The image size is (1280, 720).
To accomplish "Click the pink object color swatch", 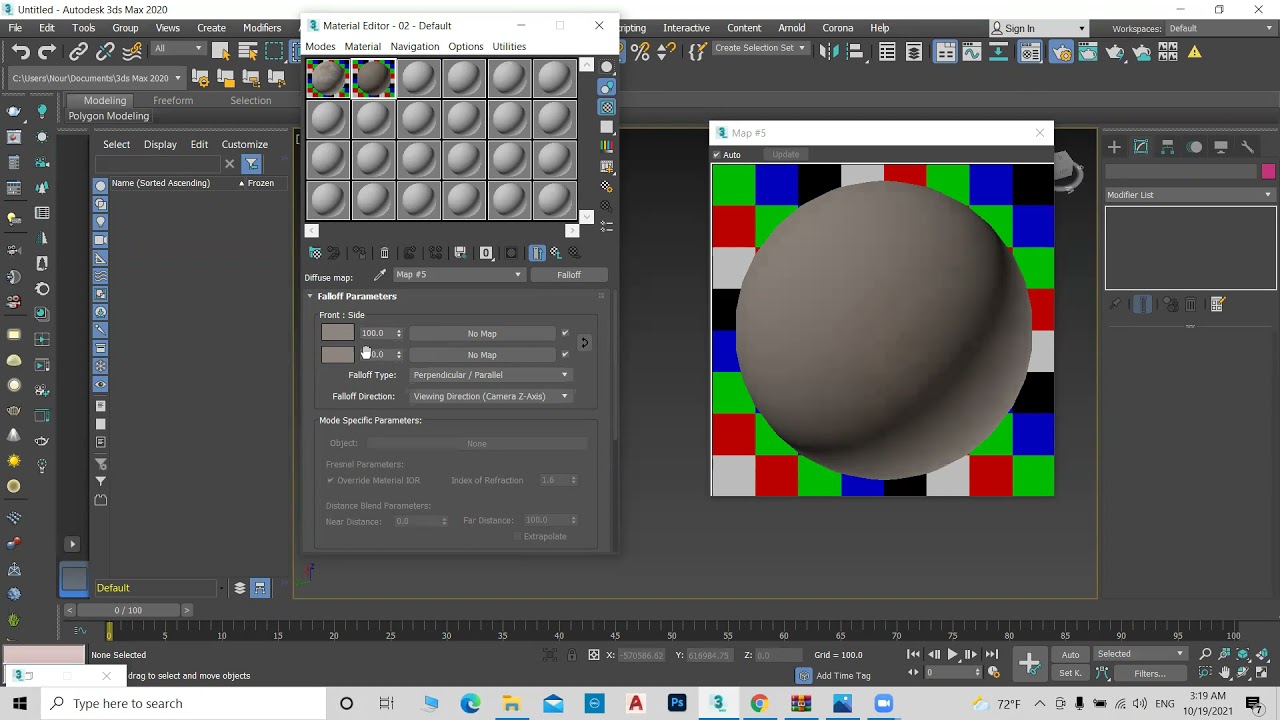I will pos(1269,172).
